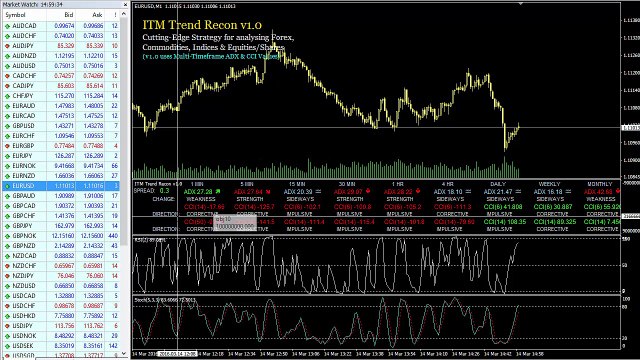Click the green arrow icon beside AUDCAD
Screen dimensions: 640x360
tap(7, 26)
